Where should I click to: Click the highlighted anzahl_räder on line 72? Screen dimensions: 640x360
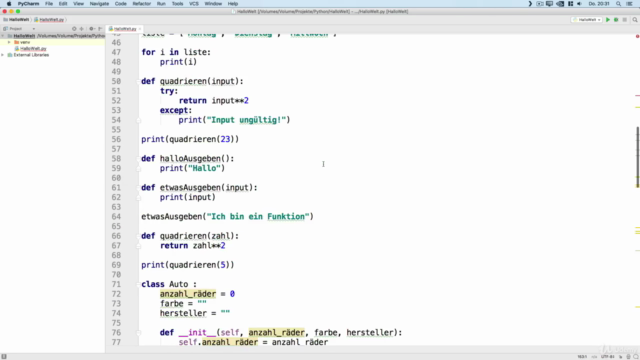coord(188,294)
